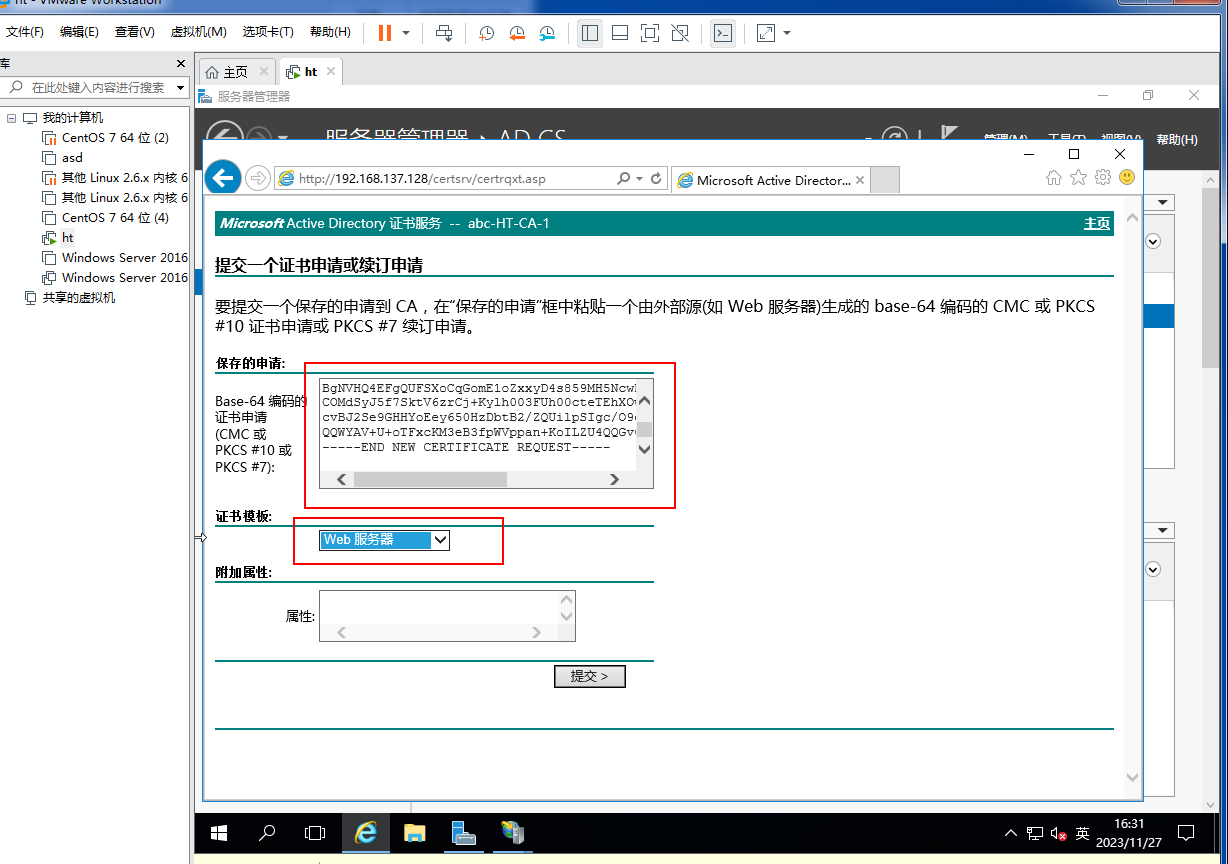1228x864 pixels.
Task: Open the Windows Start menu
Action: coord(218,832)
